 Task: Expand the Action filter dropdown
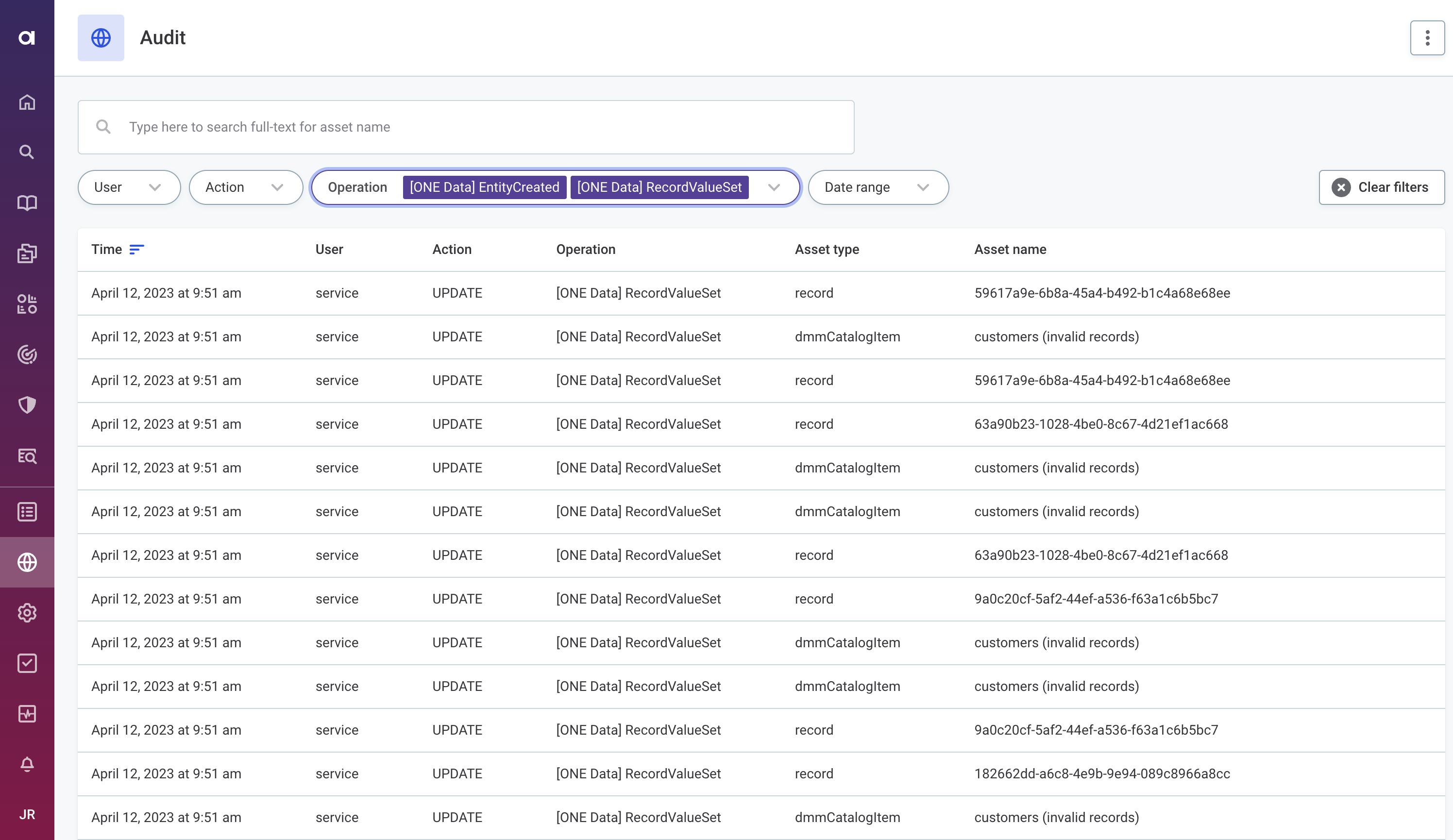[x=246, y=187]
